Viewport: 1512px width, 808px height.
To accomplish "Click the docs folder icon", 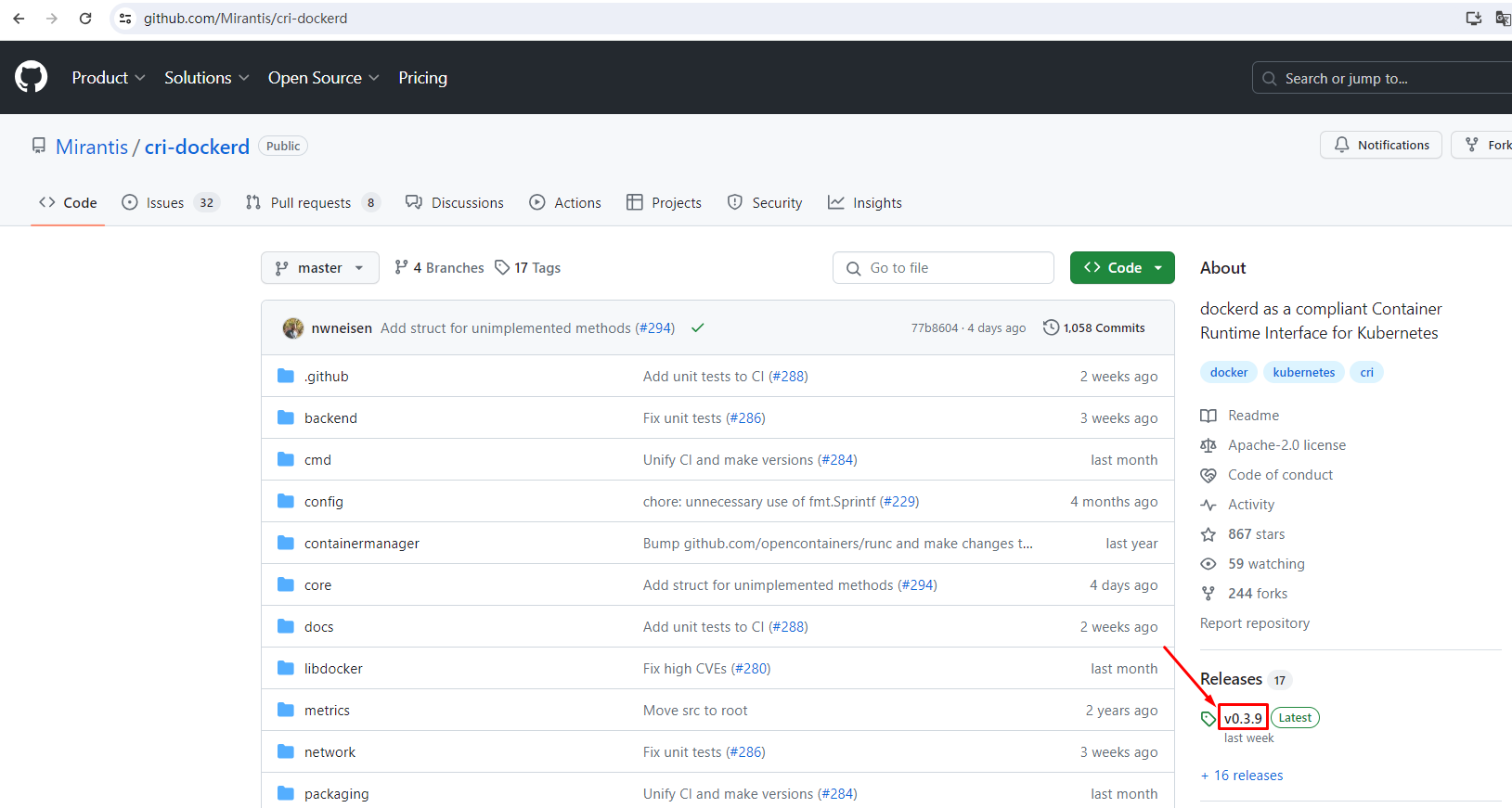I will coord(286,626).
